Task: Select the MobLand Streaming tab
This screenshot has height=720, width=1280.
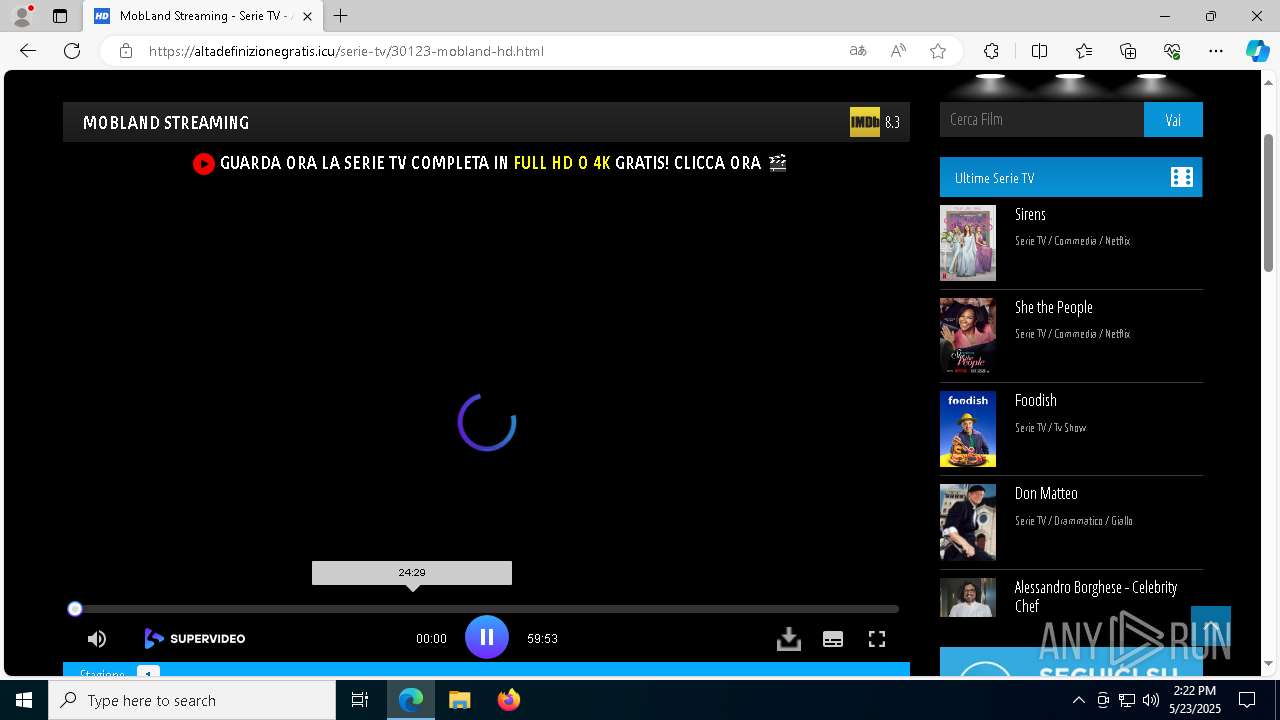Action: pos(203,16)
